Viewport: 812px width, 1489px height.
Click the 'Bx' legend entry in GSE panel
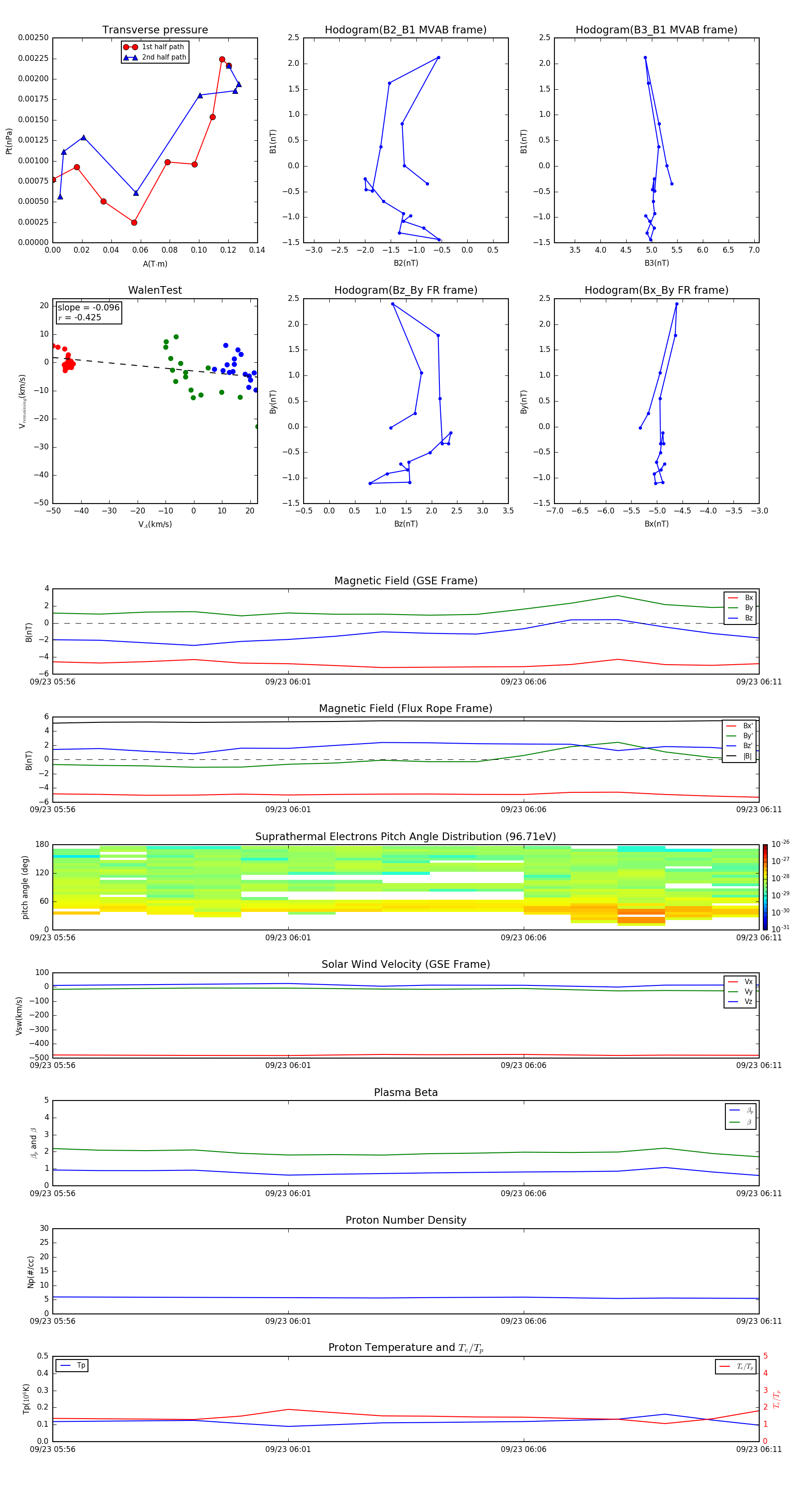pyautogui.click(x=740, y=598)
